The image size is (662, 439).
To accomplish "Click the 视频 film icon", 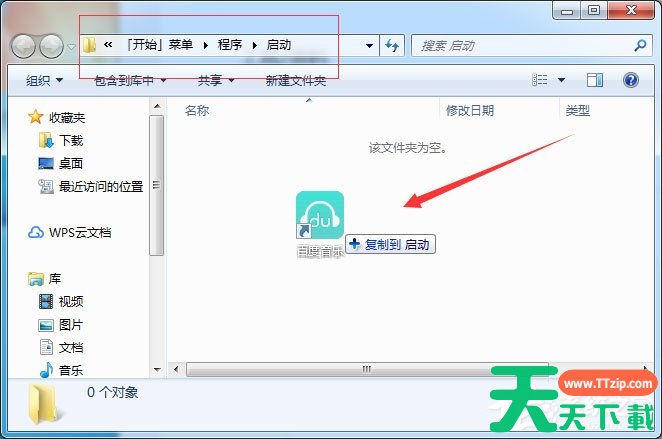I will pos(46,301).
